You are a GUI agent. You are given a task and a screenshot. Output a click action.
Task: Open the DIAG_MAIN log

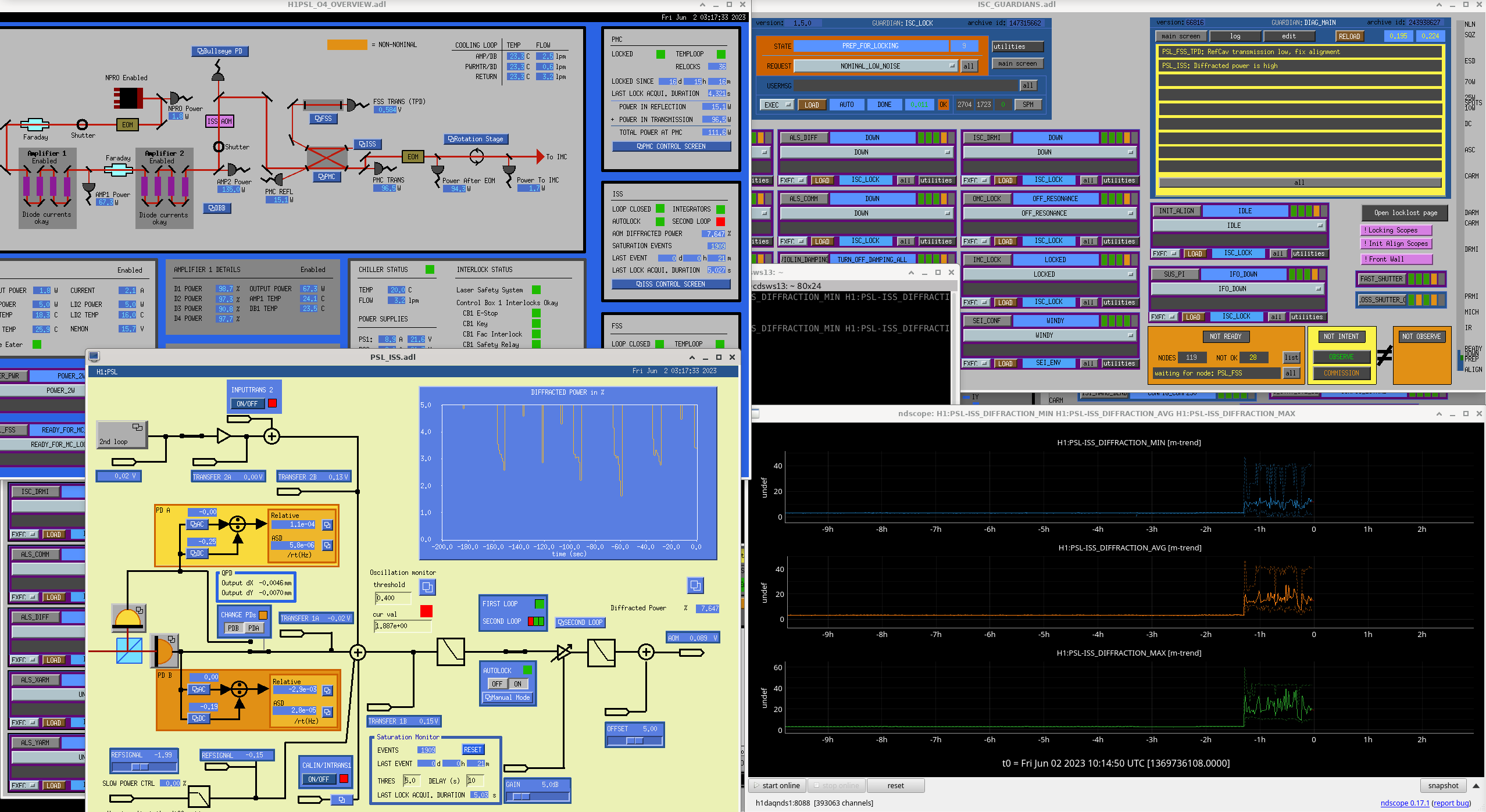click(x=1235, y=36)
